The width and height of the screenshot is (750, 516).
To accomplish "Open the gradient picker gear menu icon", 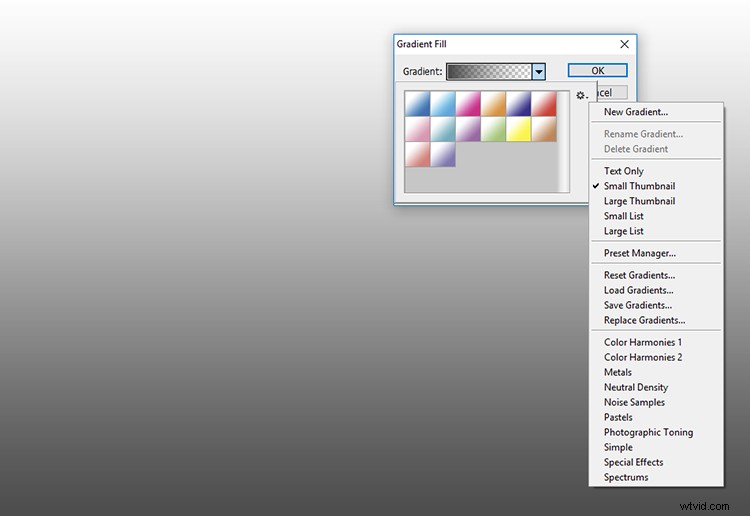I will pos(582,96).
